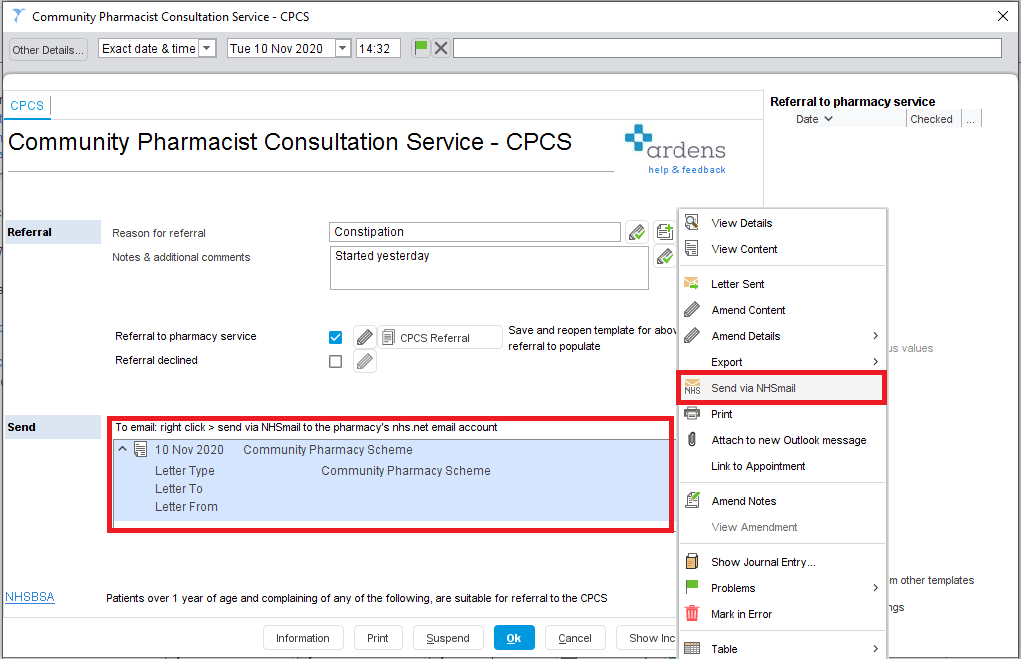
Task: Select the CPCS tab
Action: (x=27, y=105)
